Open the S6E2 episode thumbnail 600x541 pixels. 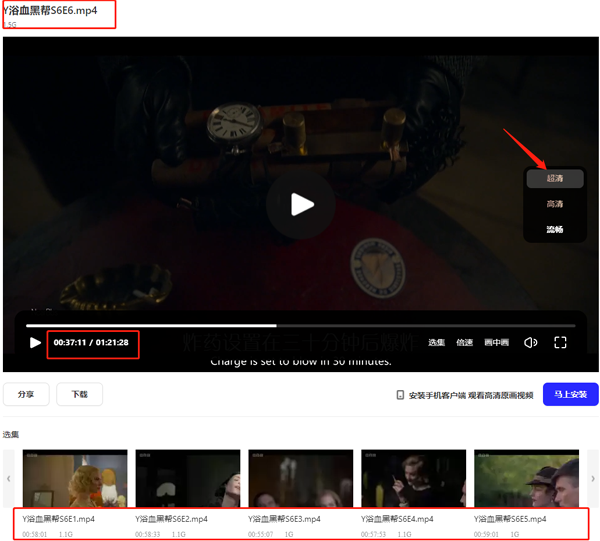(x=188, y=478)
